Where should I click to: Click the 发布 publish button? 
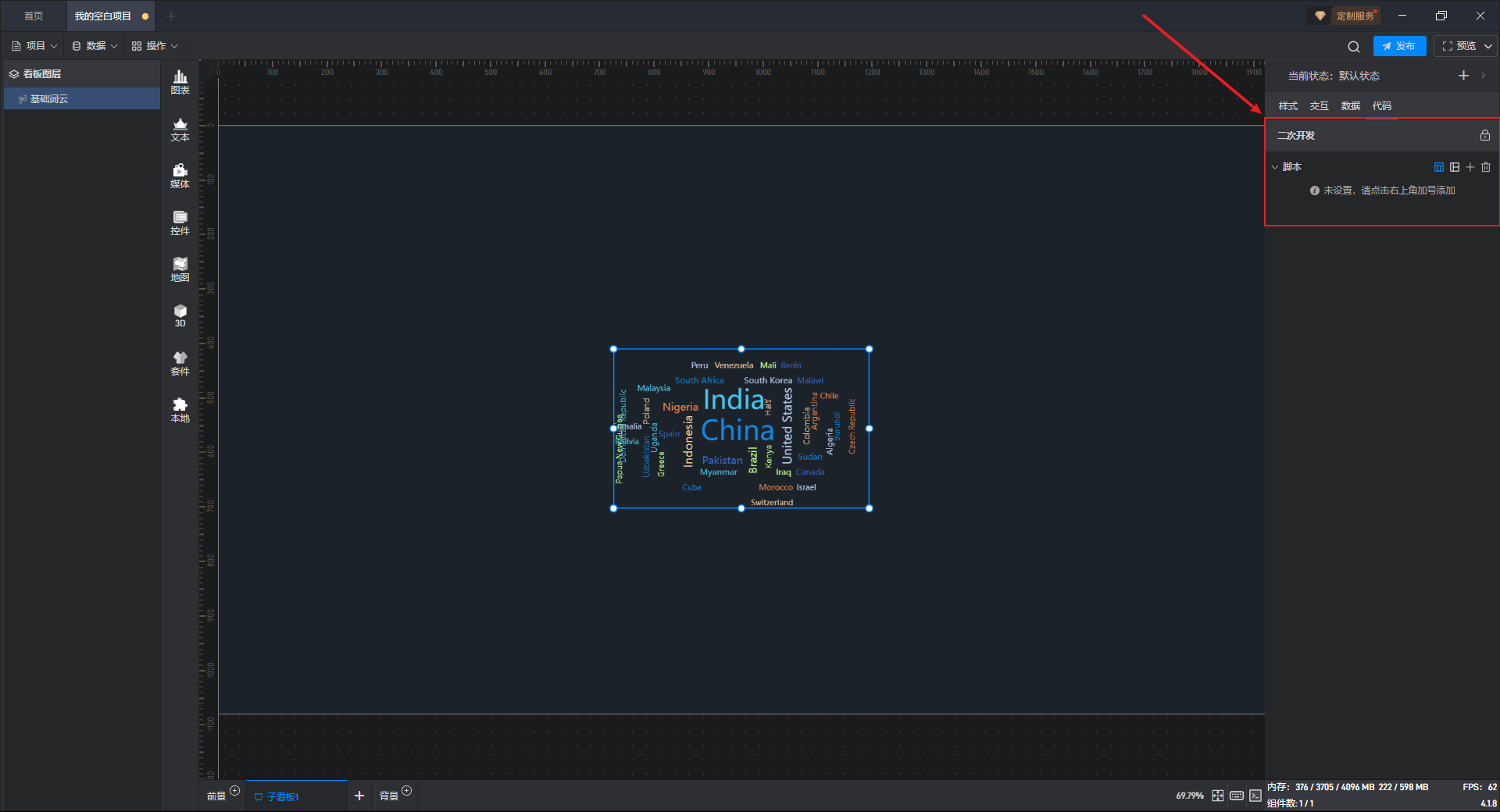click(x=1399, y=46)
